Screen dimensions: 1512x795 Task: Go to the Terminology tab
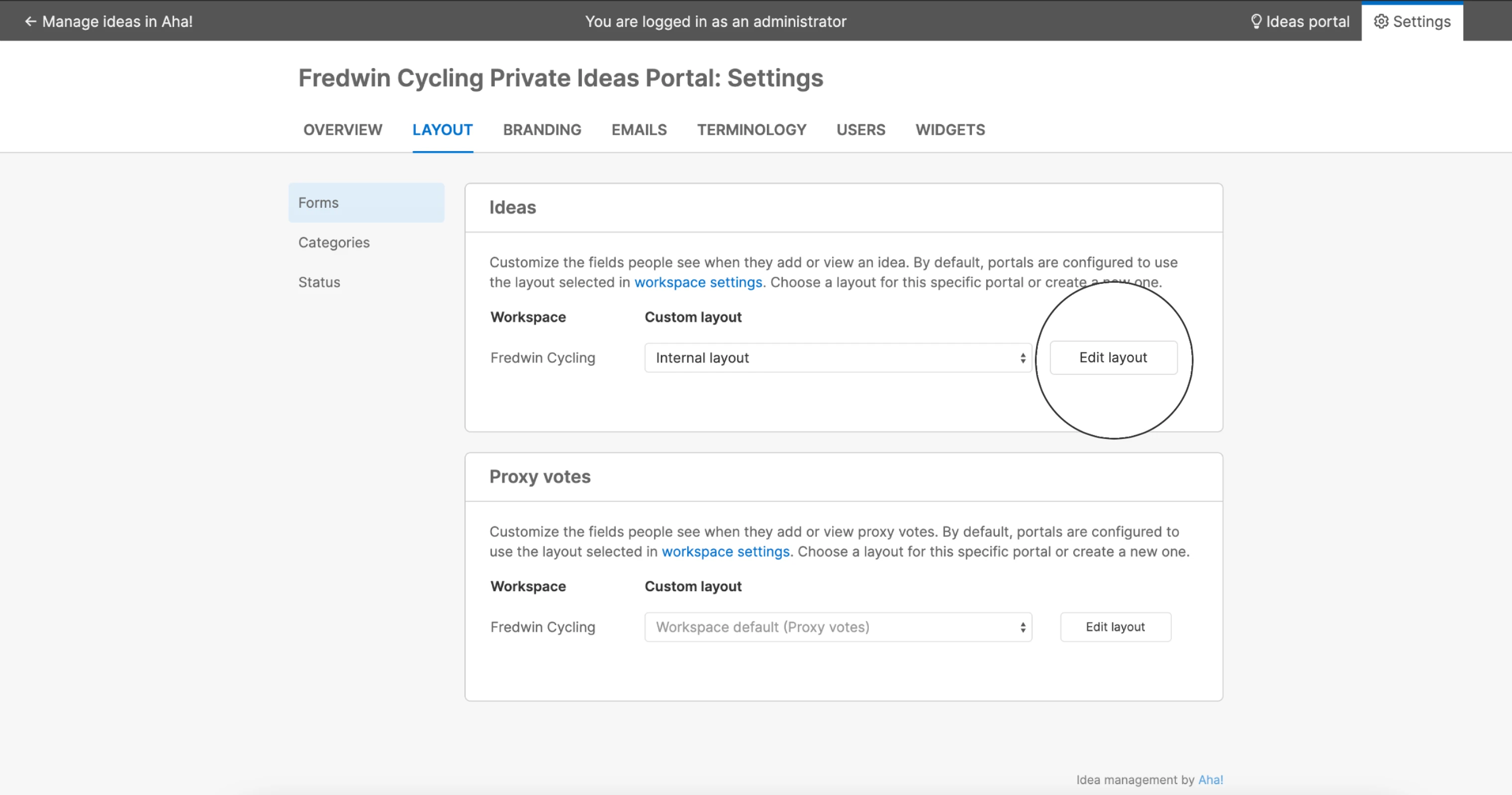point(752,130)
